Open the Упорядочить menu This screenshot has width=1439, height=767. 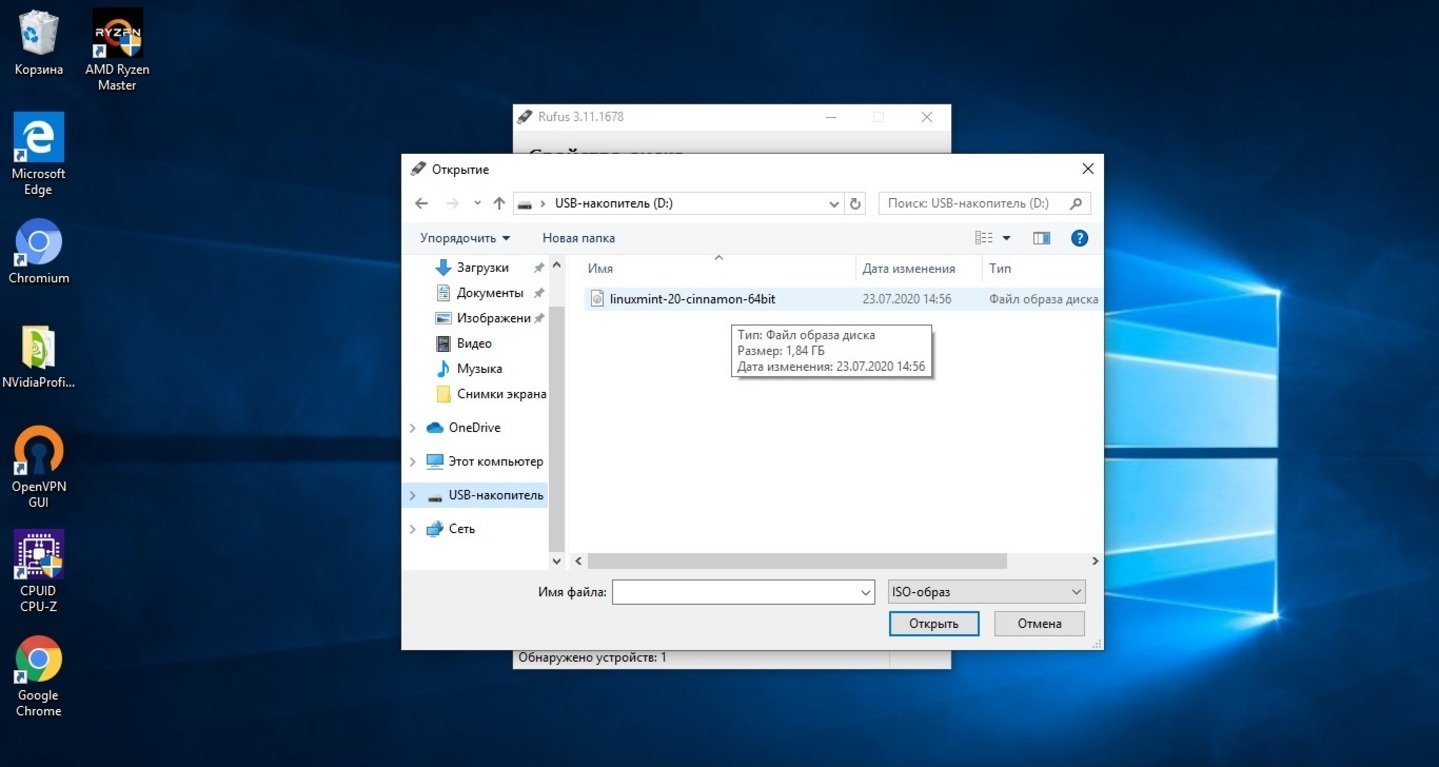(465, 238)
